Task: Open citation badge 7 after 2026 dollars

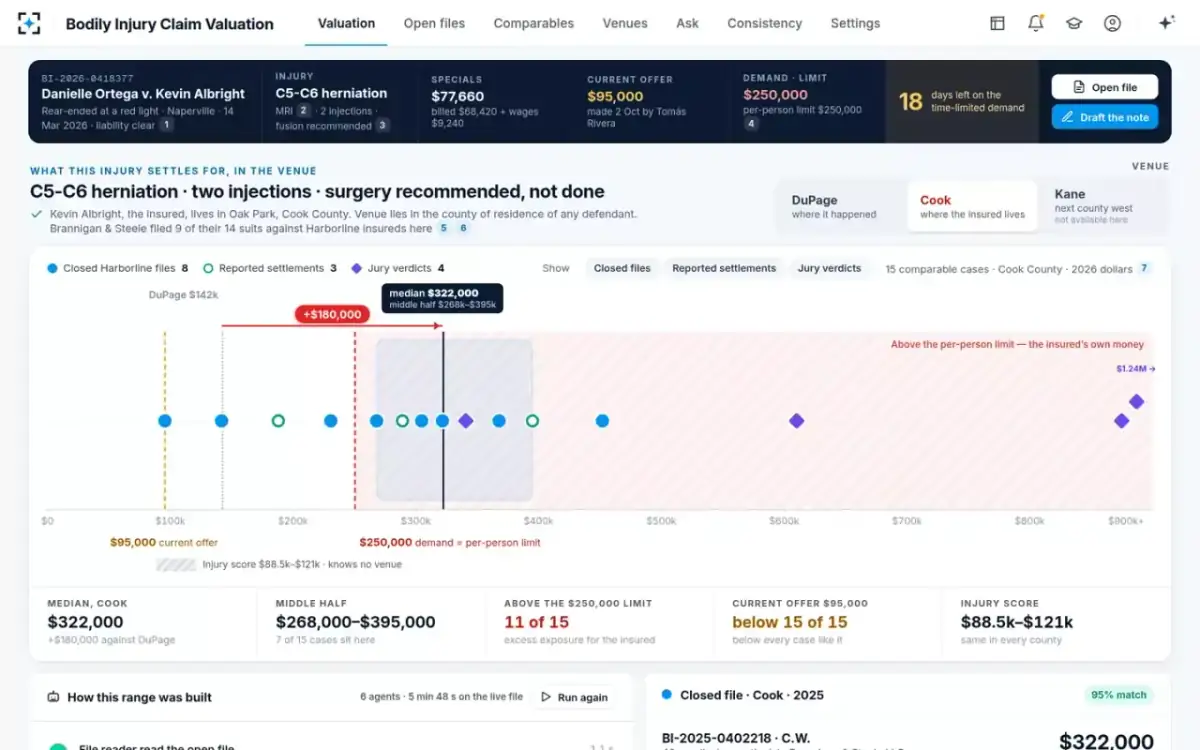Action: [x=1144, y=268]
